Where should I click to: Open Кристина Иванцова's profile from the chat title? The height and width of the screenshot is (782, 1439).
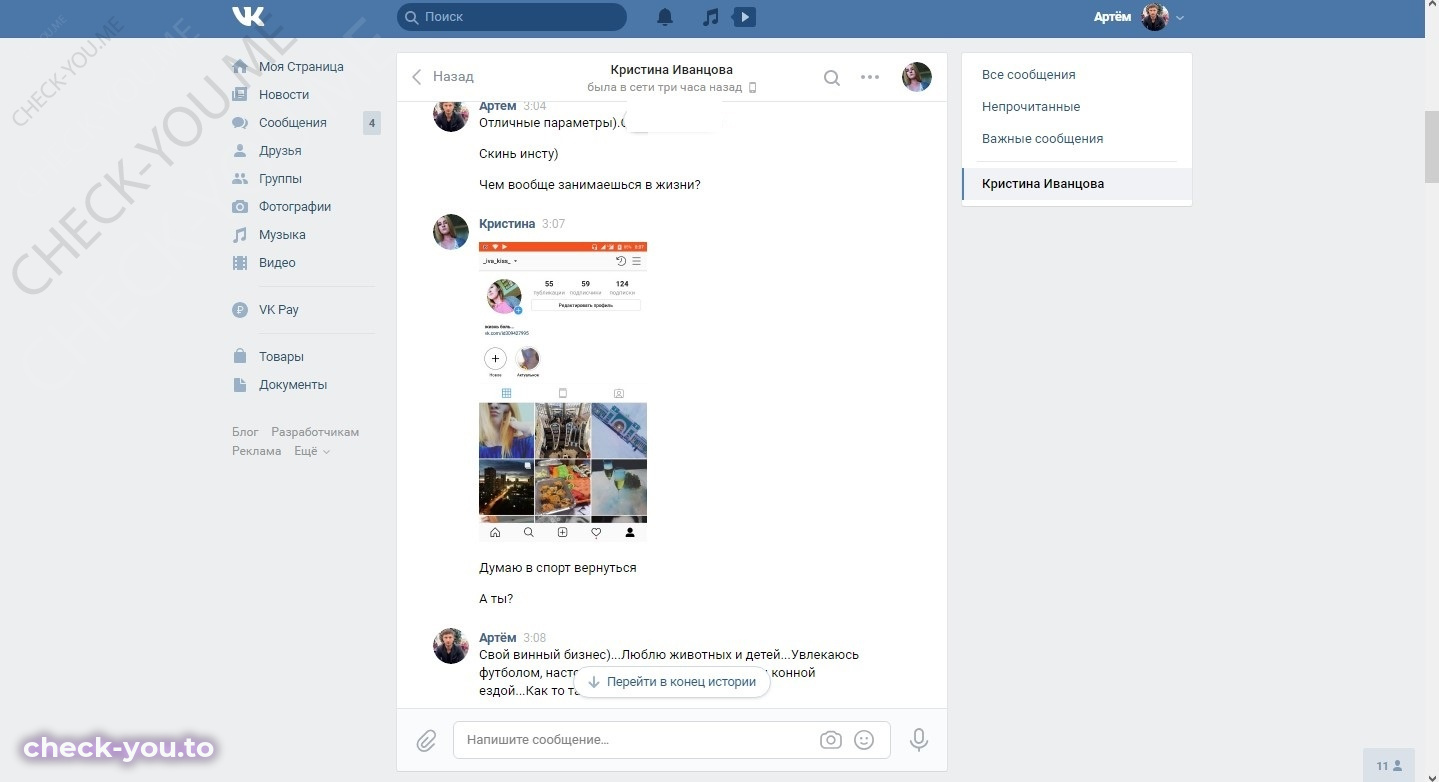(671, 70)
